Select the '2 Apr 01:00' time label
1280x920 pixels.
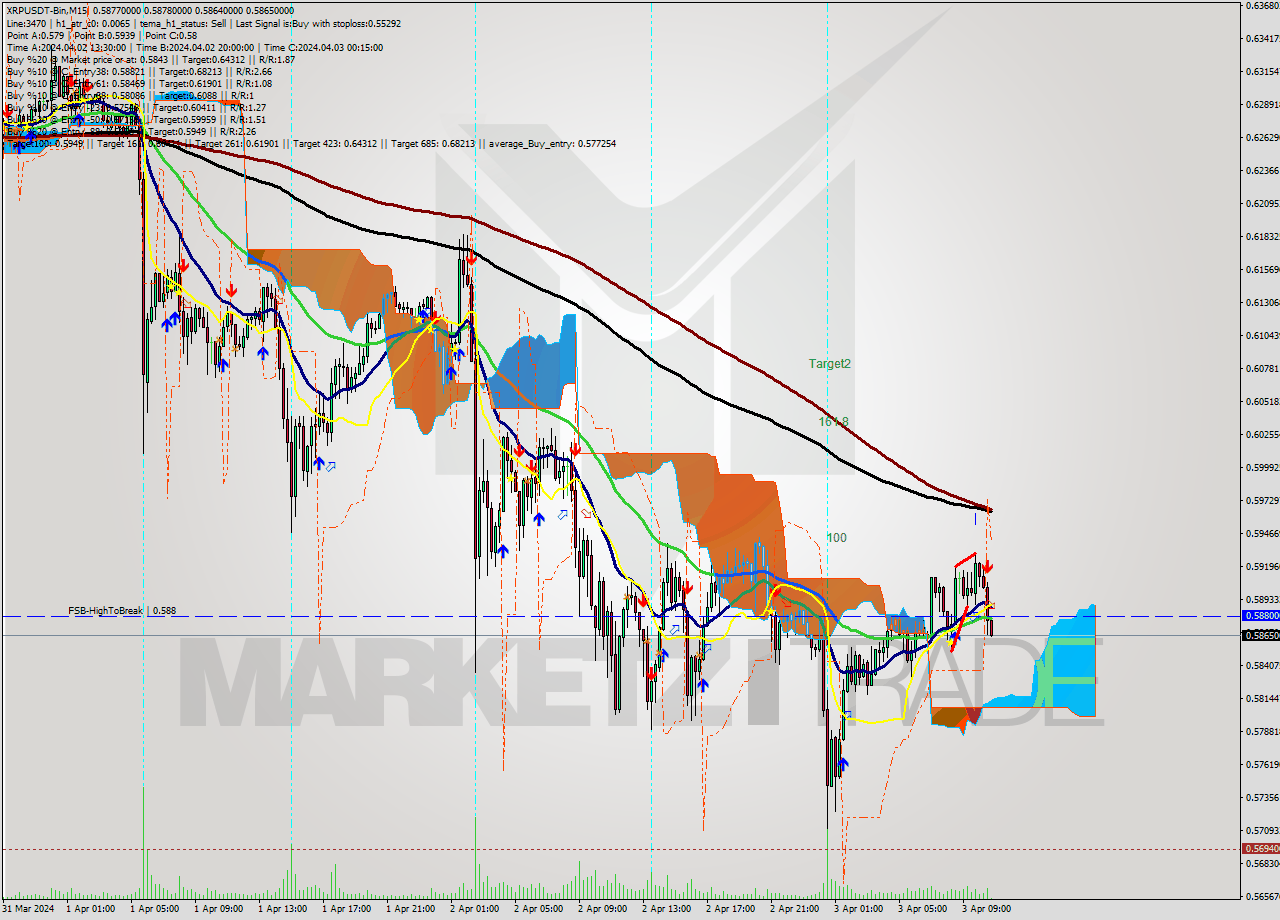pyautogui.click(x=474, y=909)
